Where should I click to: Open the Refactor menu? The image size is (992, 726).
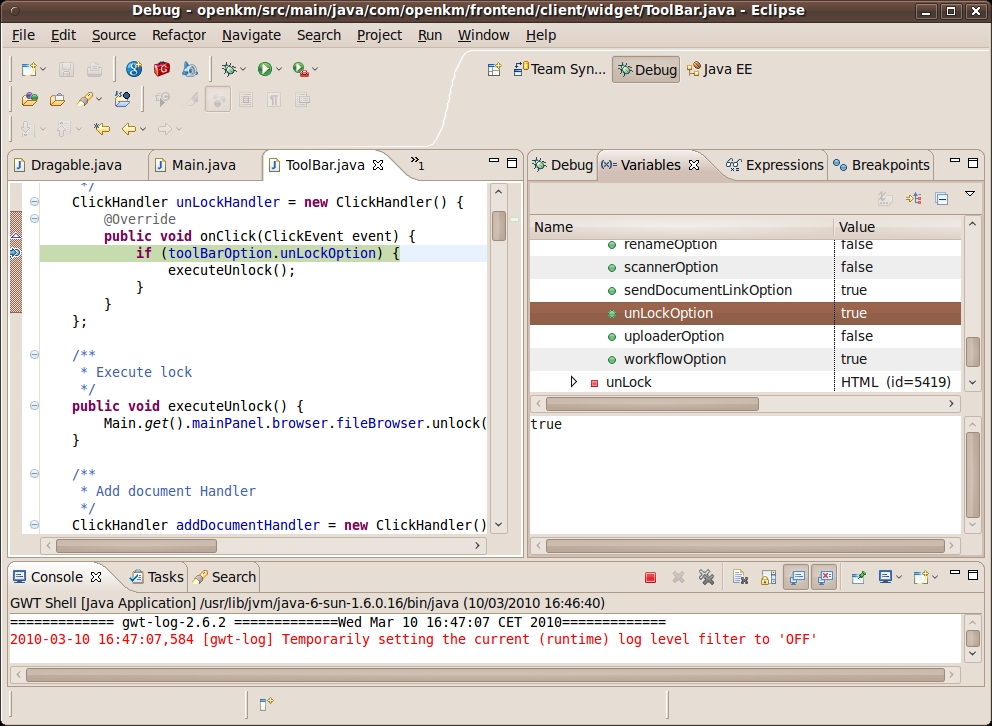pyautogui.click(x=179, y=35)
